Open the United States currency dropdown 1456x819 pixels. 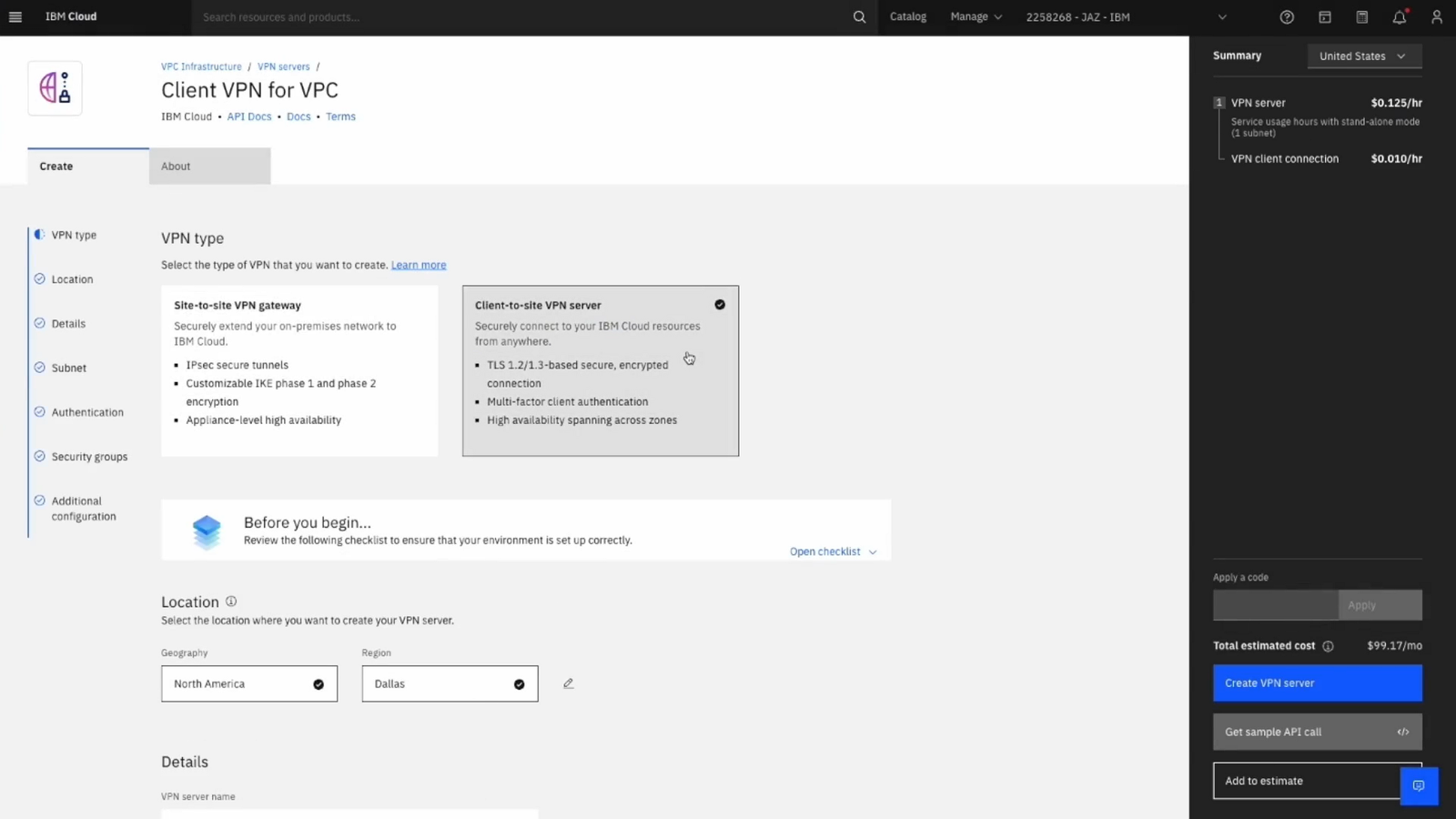pos(1364,56)
